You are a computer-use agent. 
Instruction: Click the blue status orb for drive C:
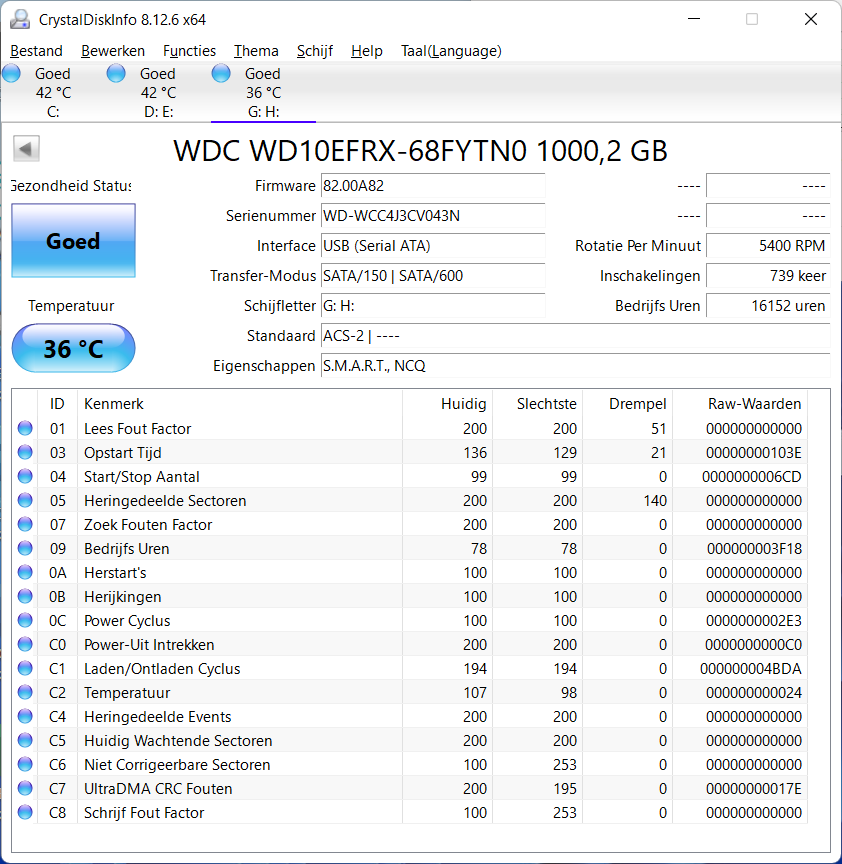(12, 73)
